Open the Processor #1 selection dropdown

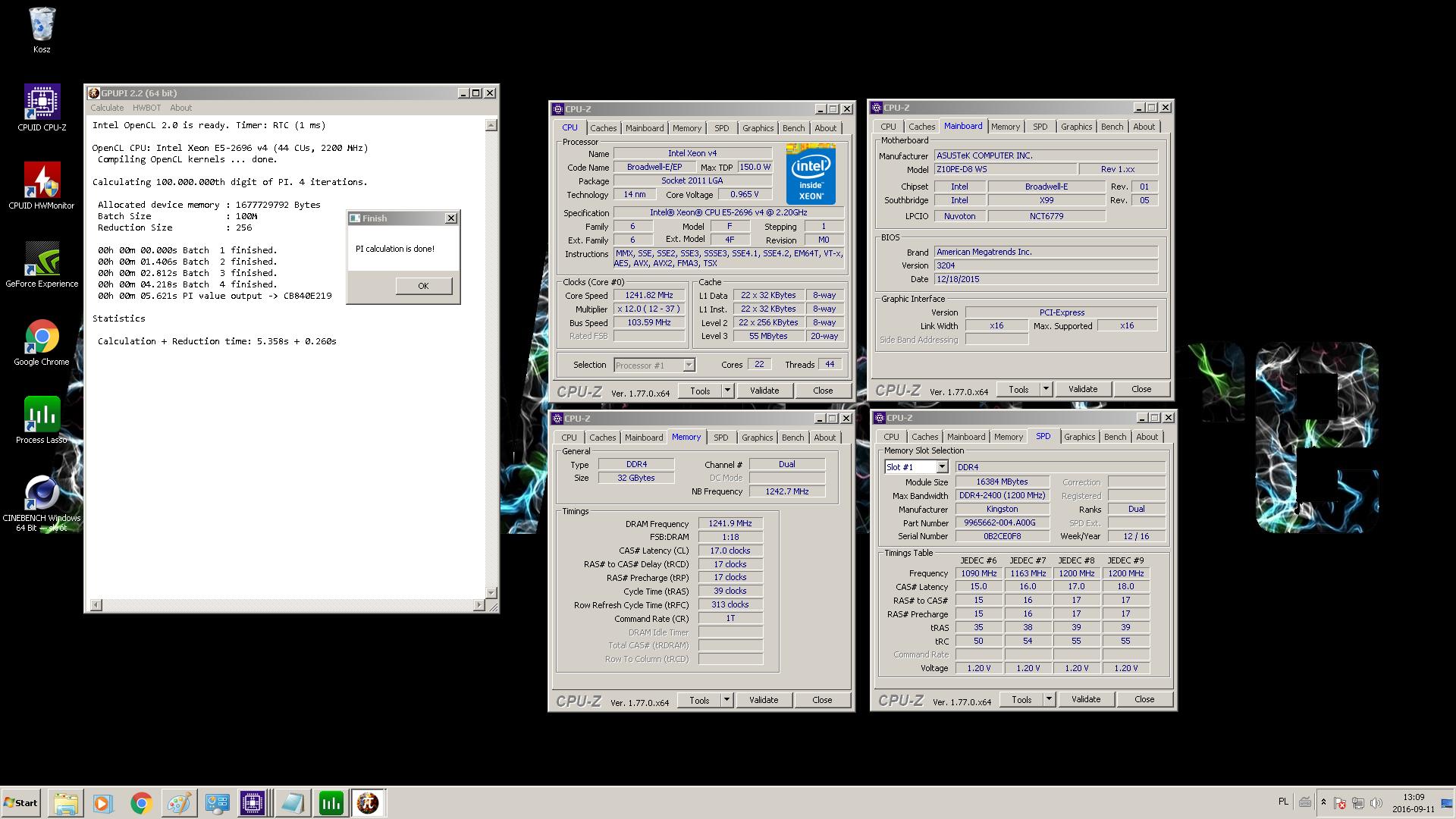tap(654, 366)
